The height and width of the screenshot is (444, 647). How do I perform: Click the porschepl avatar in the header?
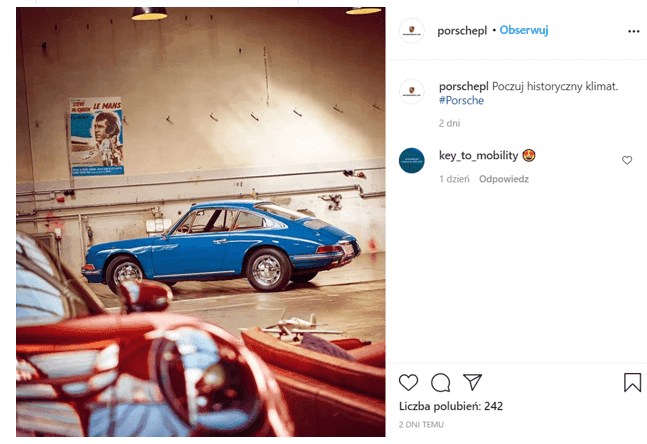[x=411, y=31]
